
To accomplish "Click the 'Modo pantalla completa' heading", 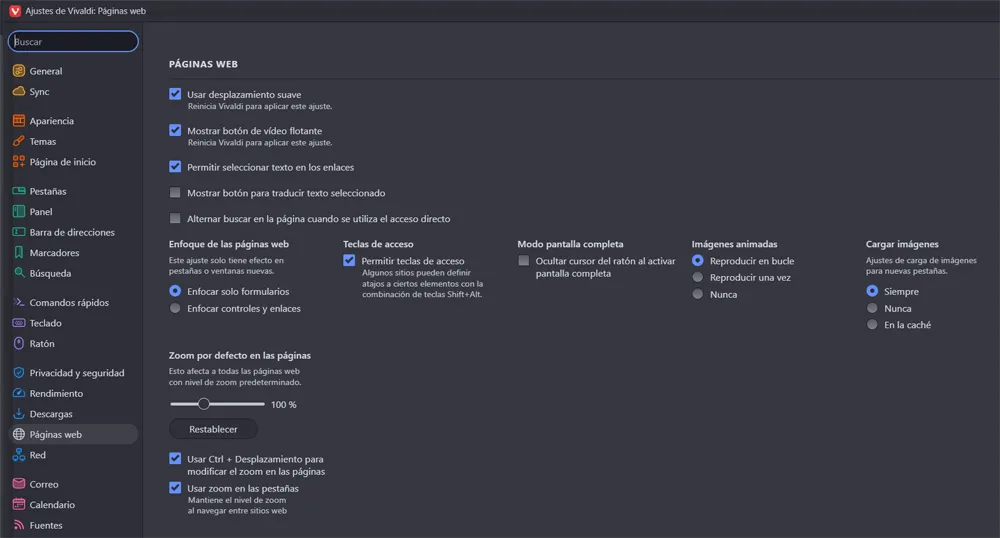I will (570, 244).
